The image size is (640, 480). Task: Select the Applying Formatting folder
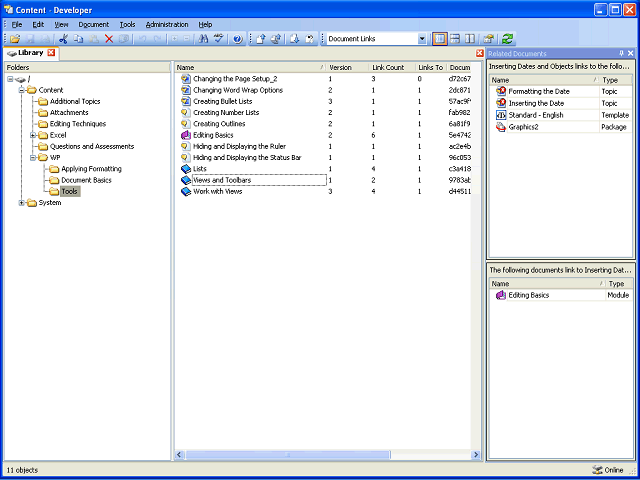pos(91,169)
